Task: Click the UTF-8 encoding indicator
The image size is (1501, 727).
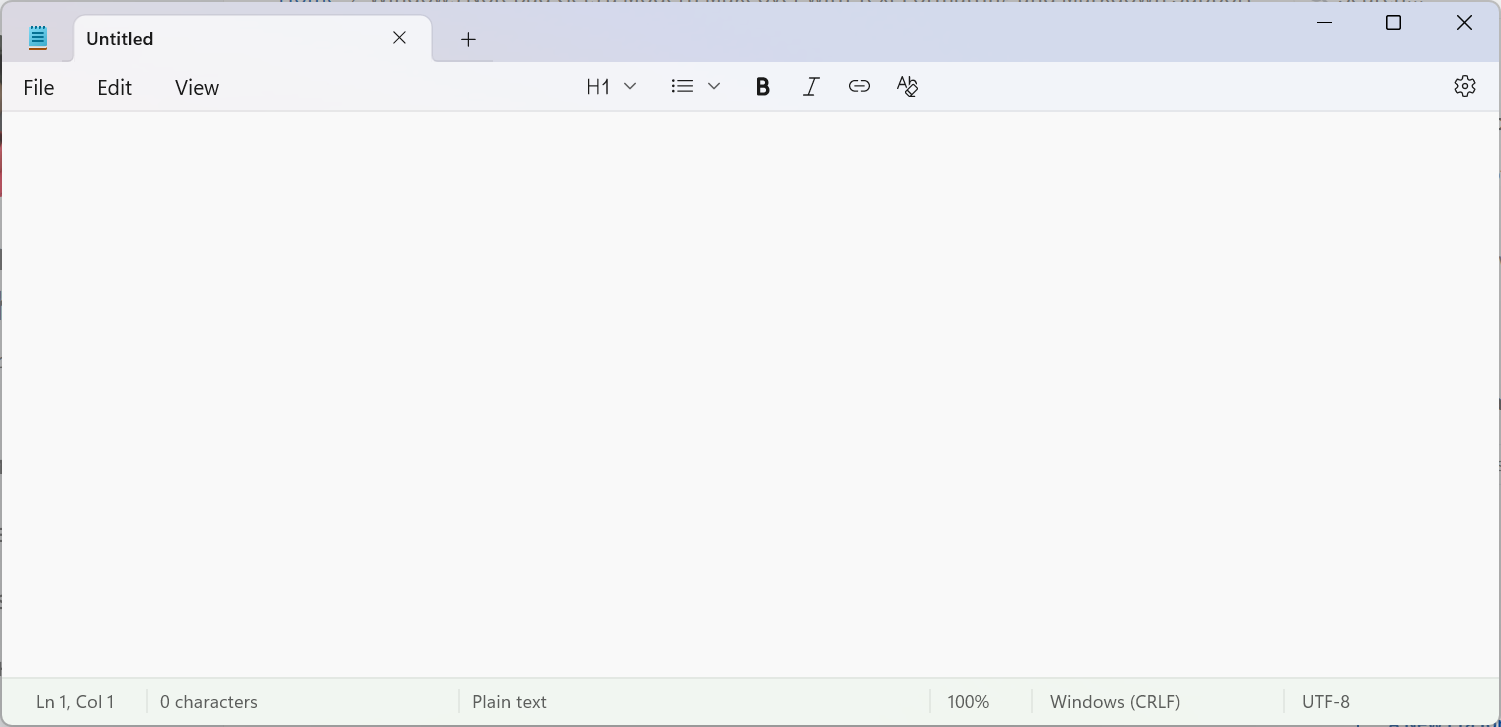Action: (x=1325, y=701)
